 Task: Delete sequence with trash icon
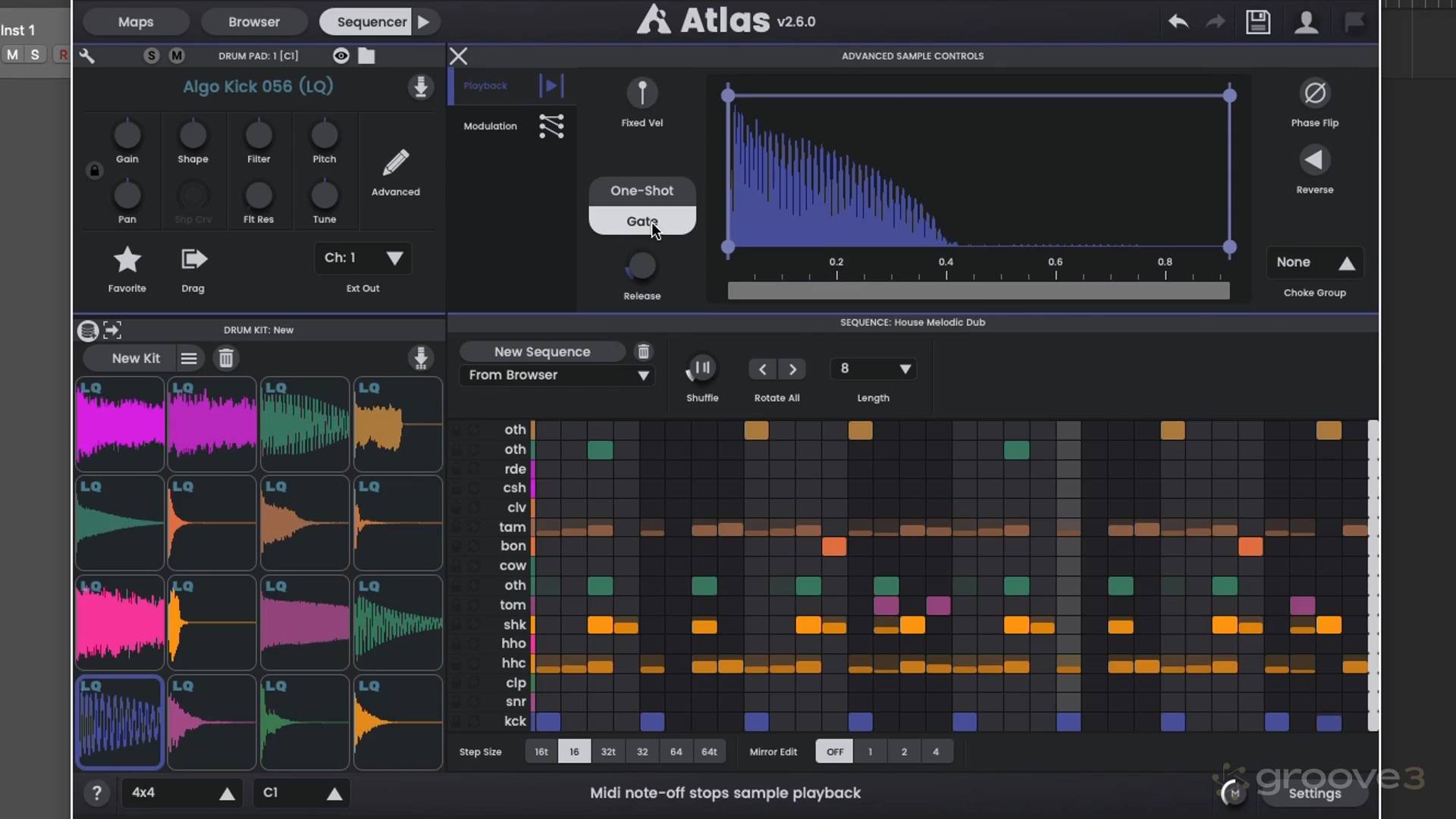click(x=643, y=351)
